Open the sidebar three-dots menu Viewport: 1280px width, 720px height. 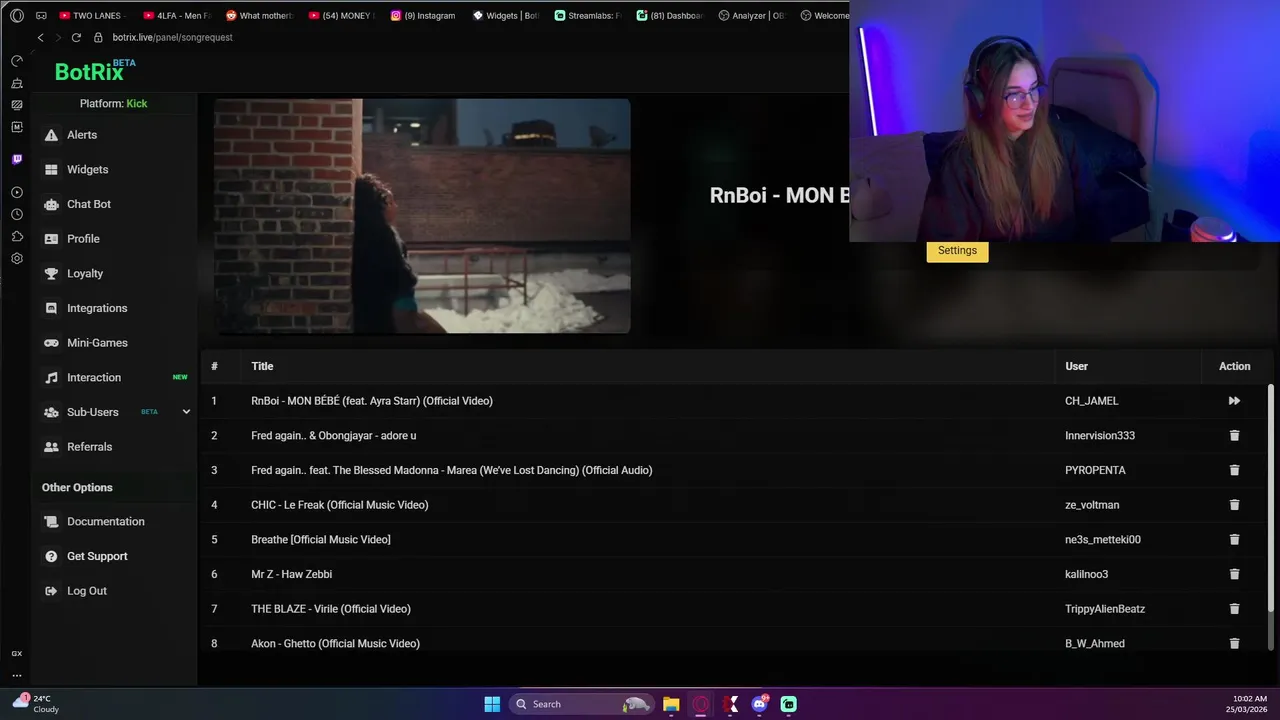[x=17, y=675]
